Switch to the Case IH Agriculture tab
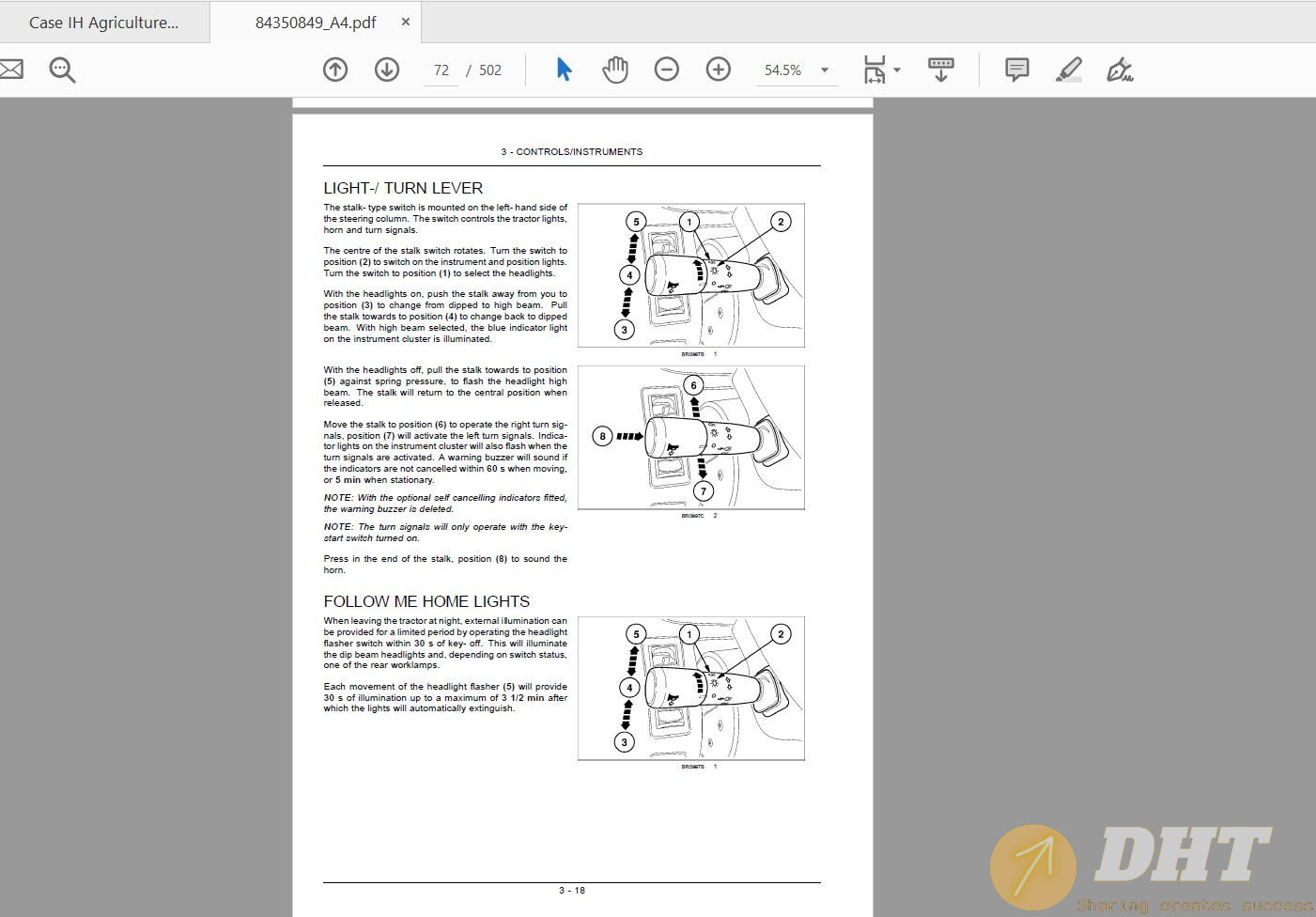This screenshot has height=917, width=1316. 103,23
